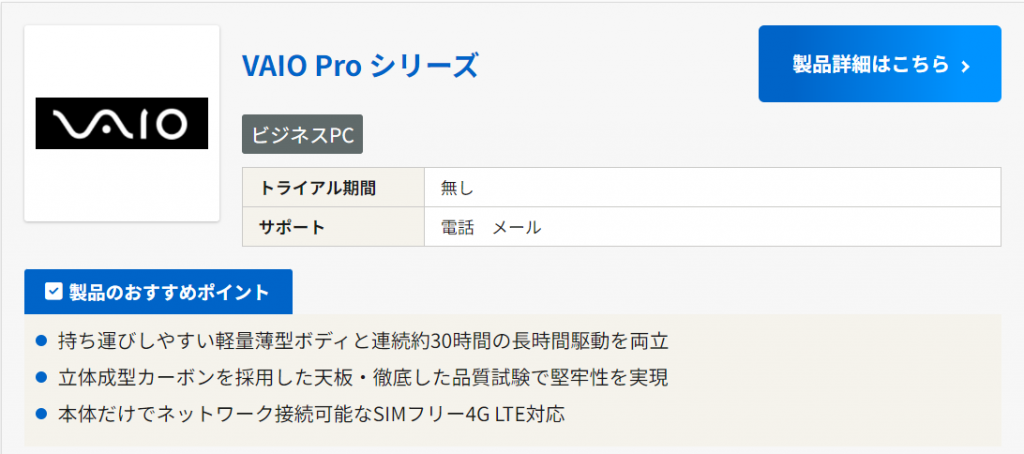Image resolution: width=1024 pixels, height=454 pixels.
Task: Click the chevron arrow on 製品詳細はこちら
Action: point(965,66)
